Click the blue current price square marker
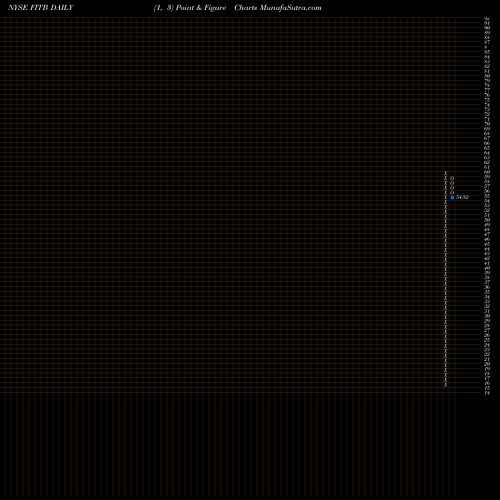500x500 pixels. (x=452, y=197)
